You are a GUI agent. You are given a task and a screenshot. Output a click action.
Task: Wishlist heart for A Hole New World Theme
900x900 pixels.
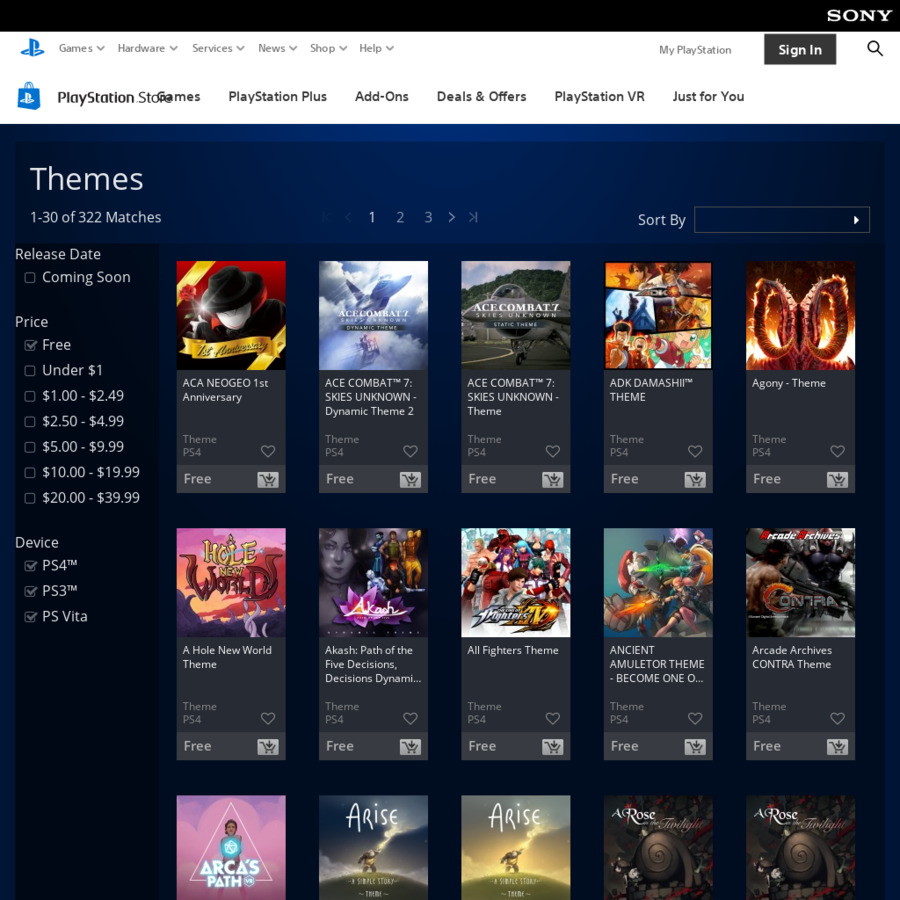[267, 719]
